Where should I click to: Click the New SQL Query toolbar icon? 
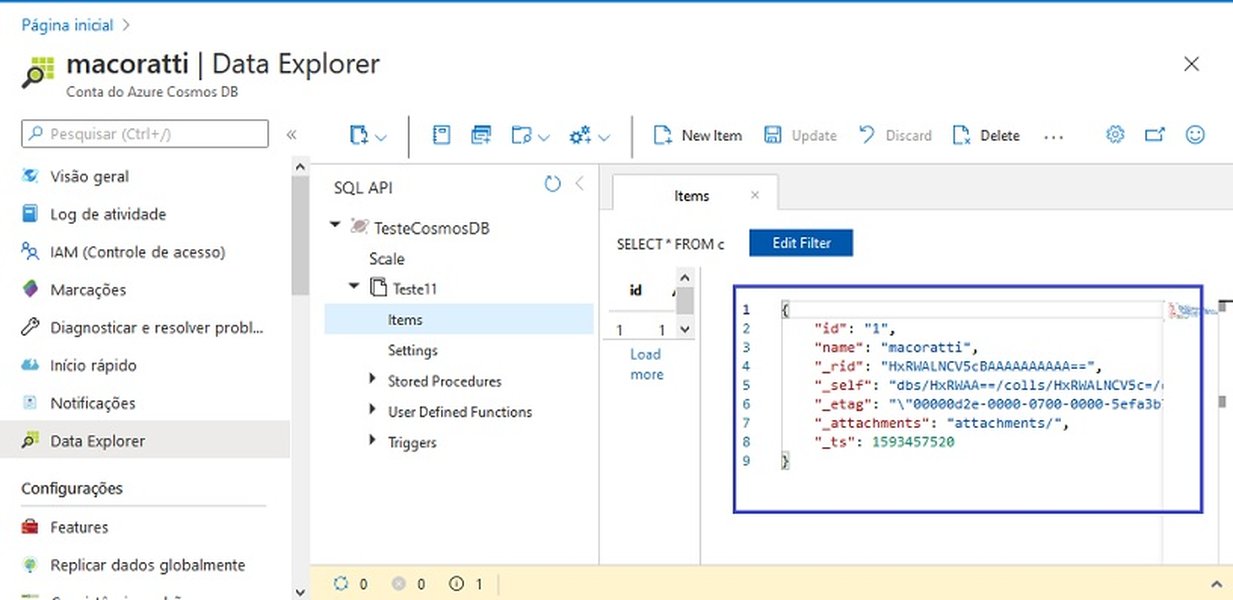point(481,135)
